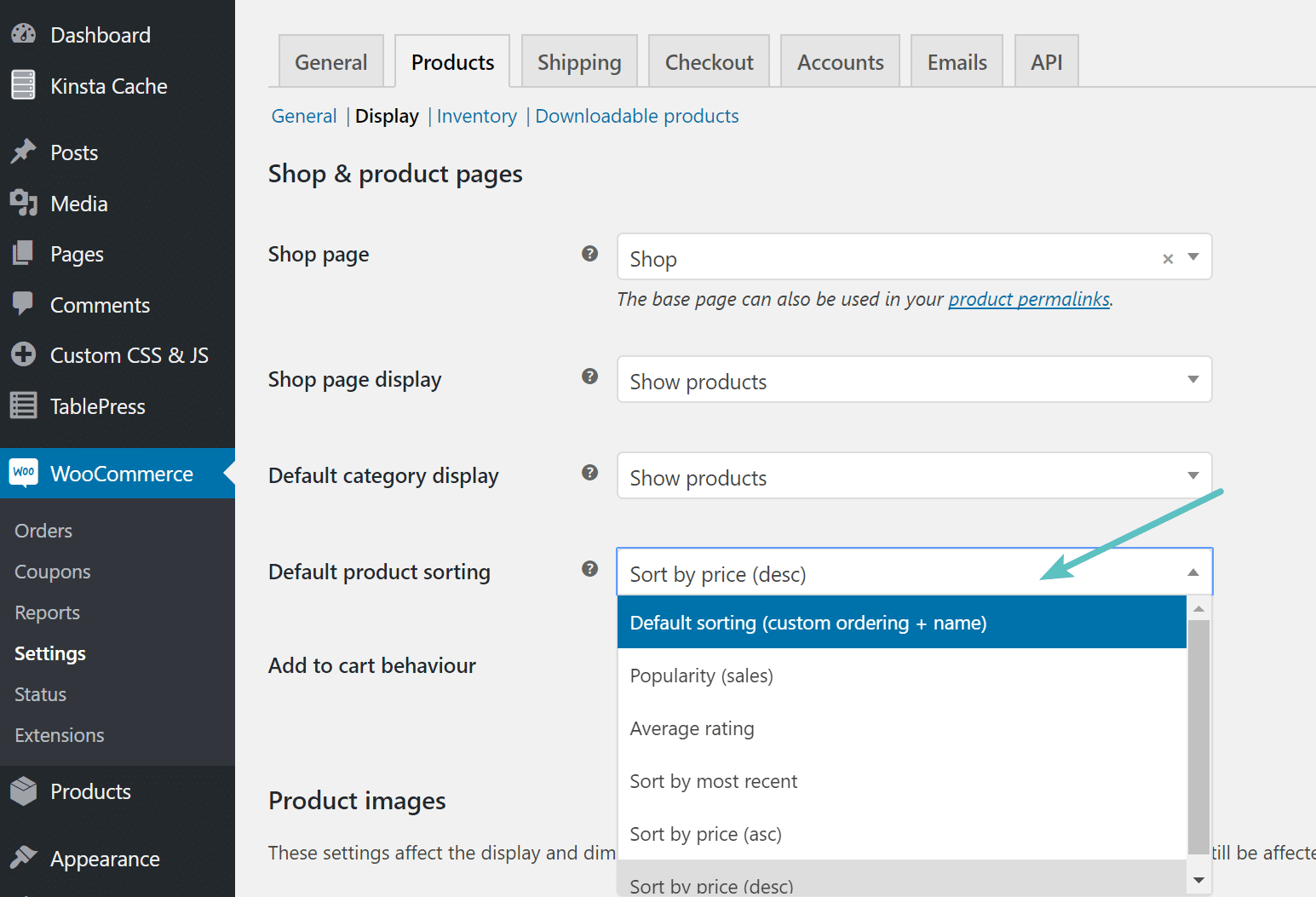Click the help icon beside Default product sorting
The height and width of the screenshot is (897, 1316).
pyautogui.click(x=590, y=569)
